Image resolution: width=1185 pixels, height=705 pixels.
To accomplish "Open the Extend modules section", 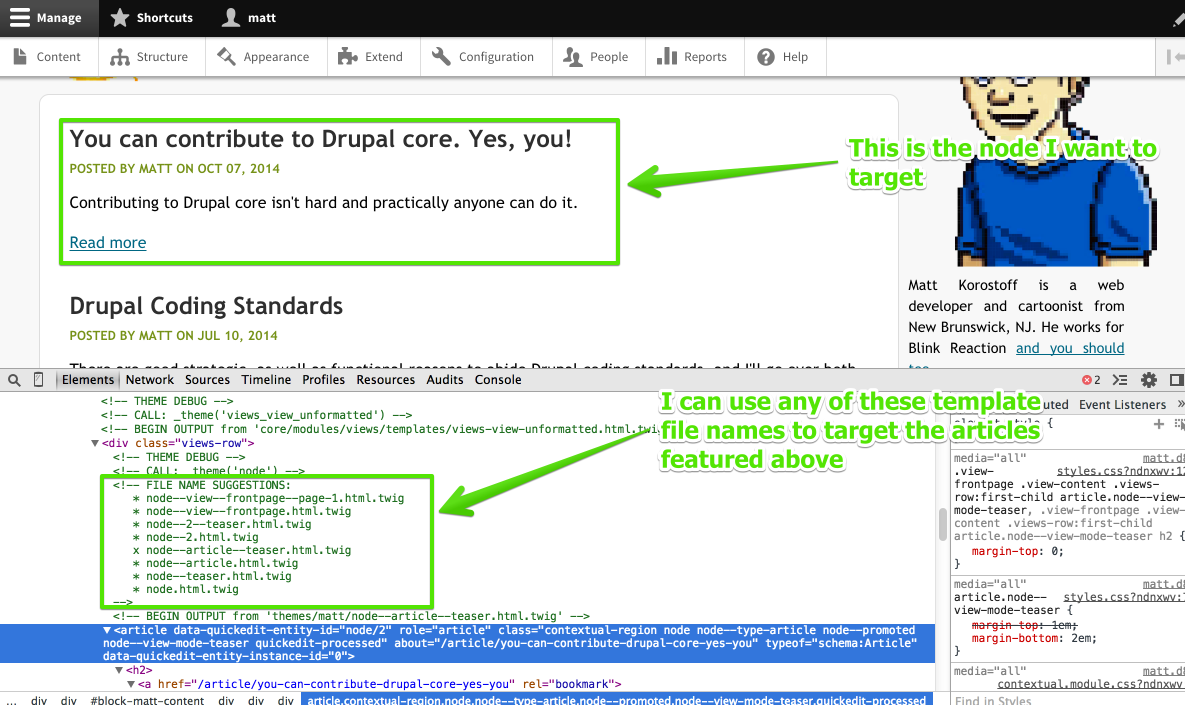I will pos(371,57).
